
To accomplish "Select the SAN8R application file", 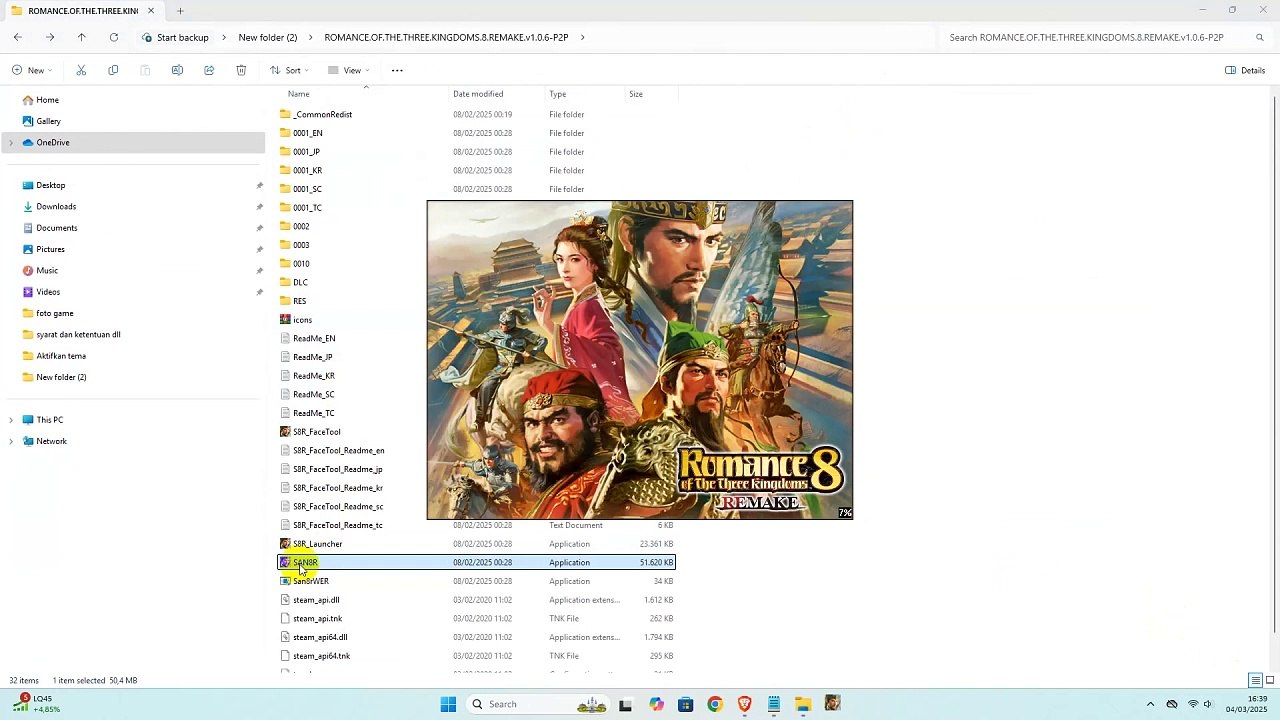I will pos(476,562).
